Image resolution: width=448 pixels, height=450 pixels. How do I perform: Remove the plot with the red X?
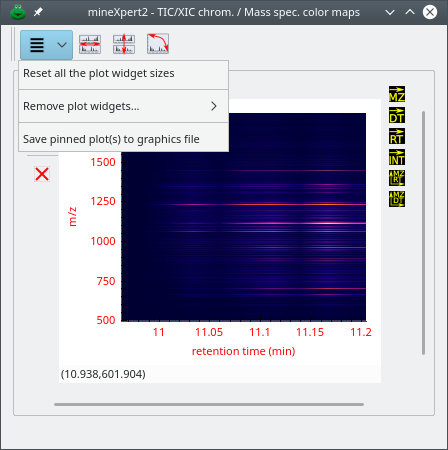42,174
